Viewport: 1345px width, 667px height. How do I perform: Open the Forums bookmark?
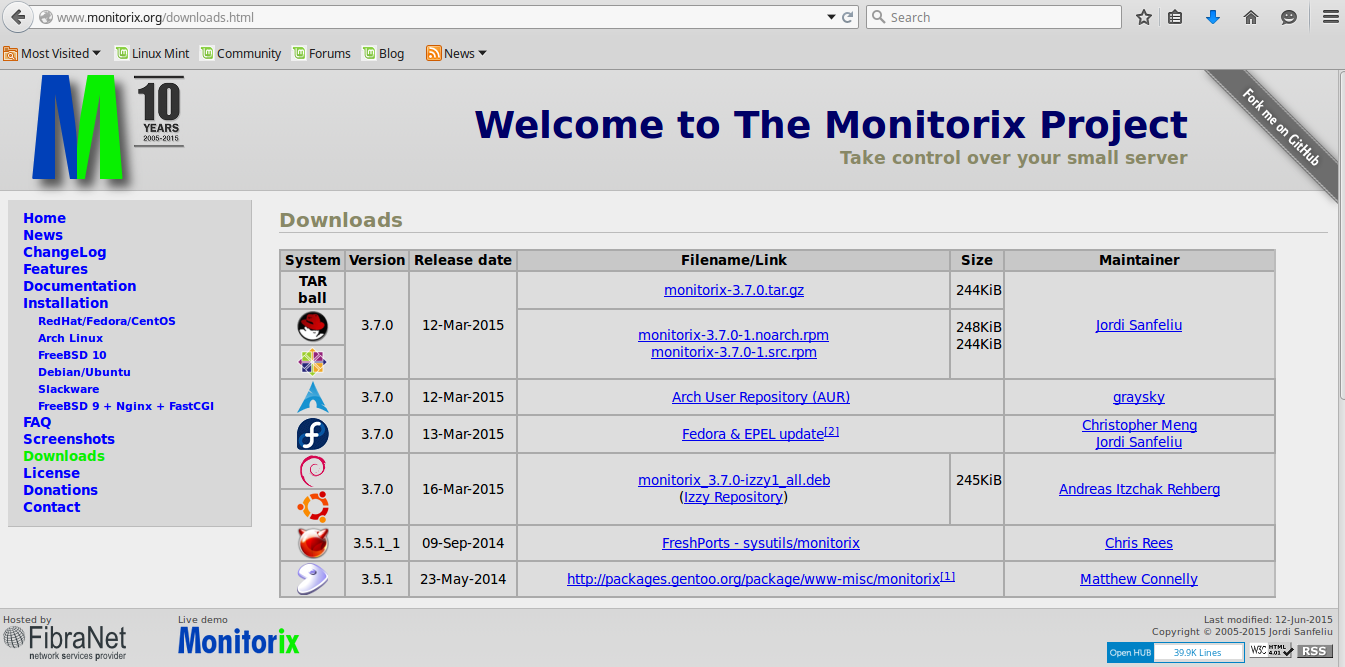pyautogui.click(x=321, y=53)
